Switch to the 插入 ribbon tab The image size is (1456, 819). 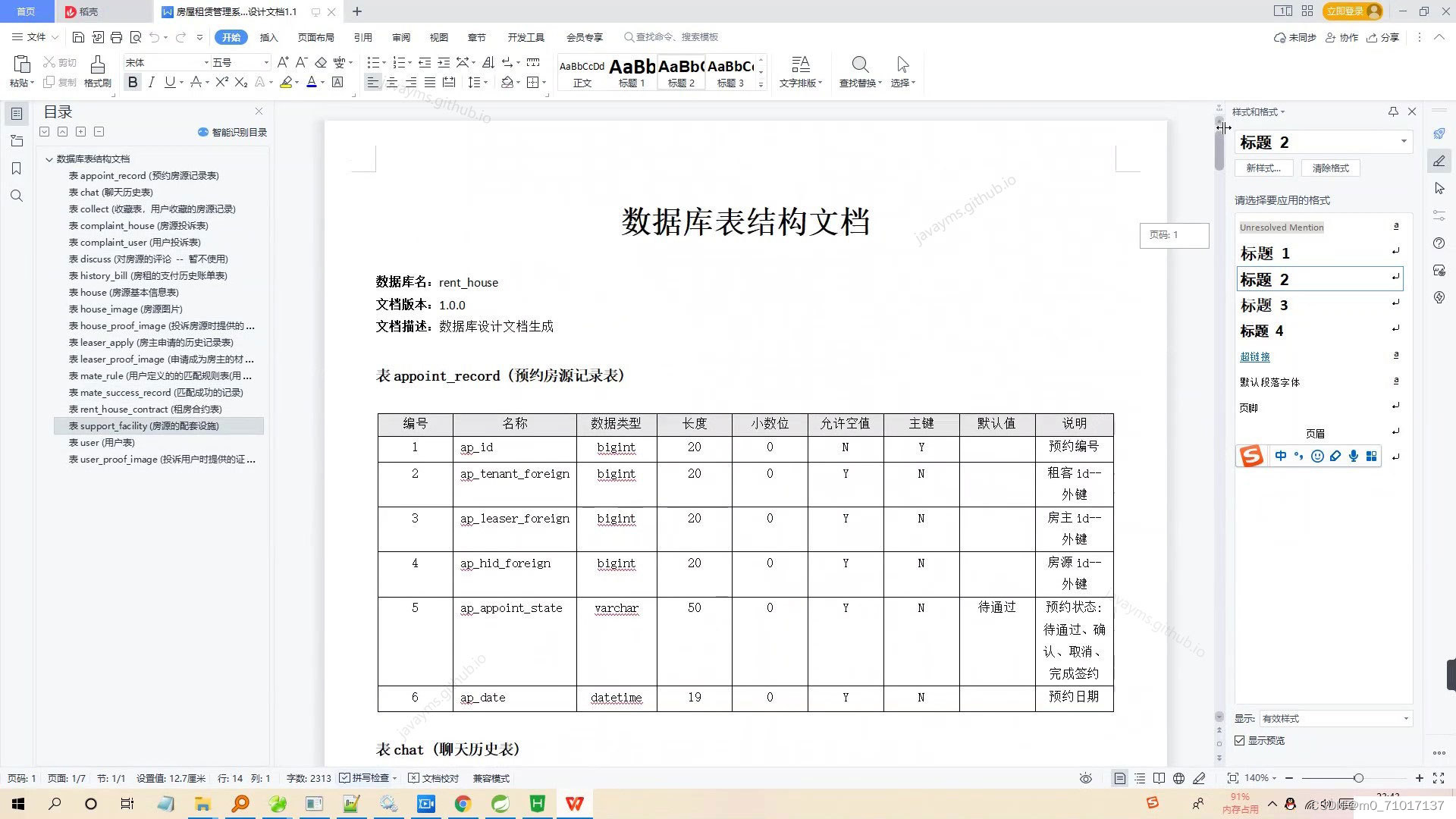tap(269, 36)
